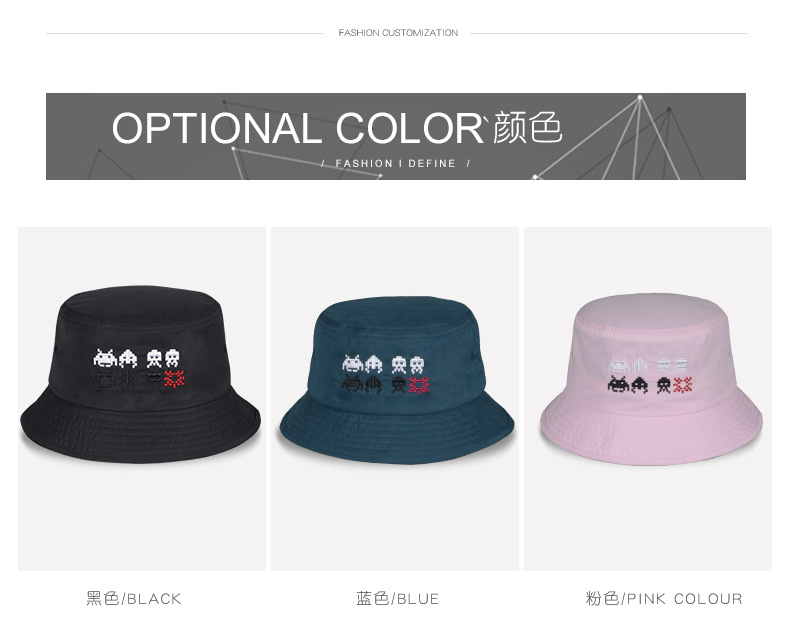Click the 黑色/BLACK color label

coord(134,598)
